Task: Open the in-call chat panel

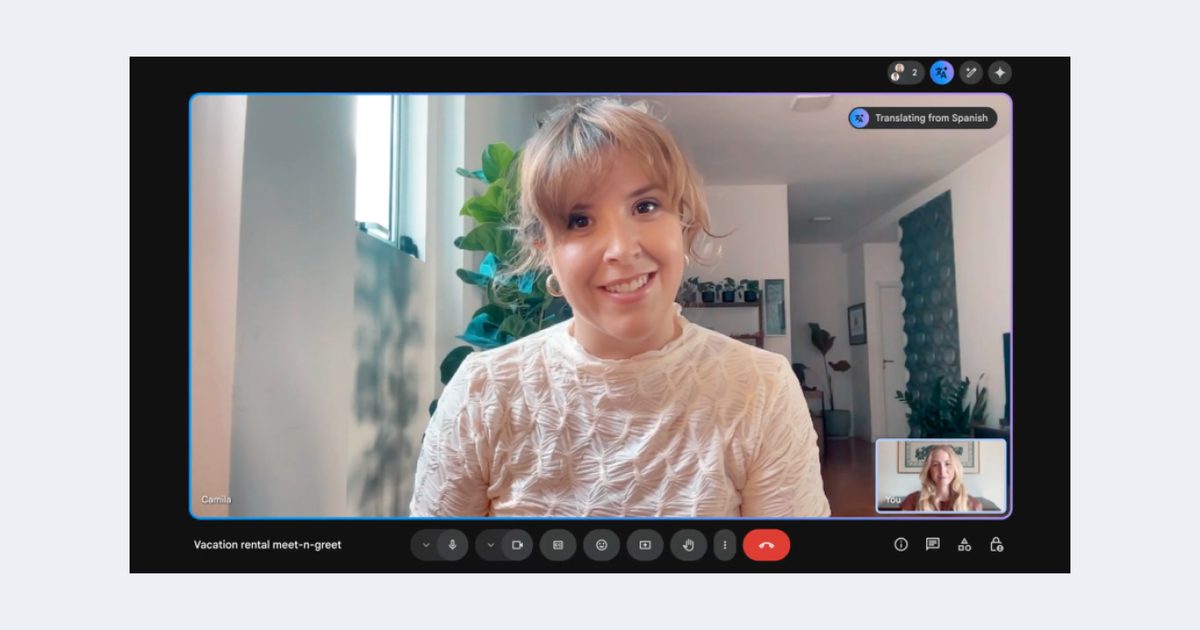Action: tap(933, 545)
